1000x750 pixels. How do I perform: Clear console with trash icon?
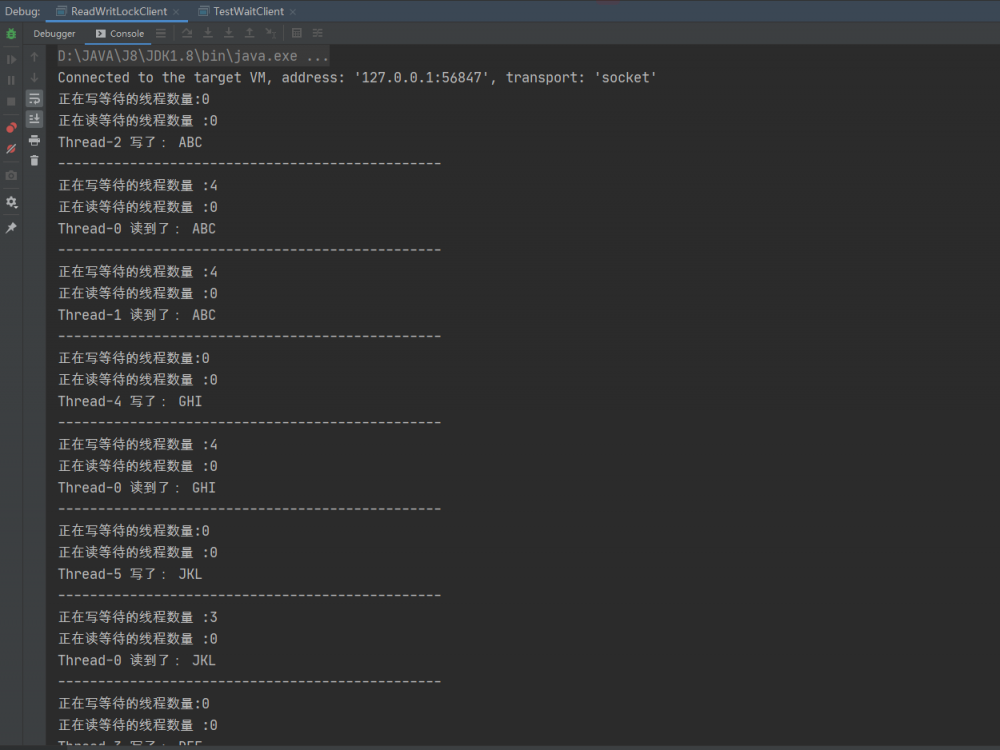pyautogui.click(x=34, y=161)
